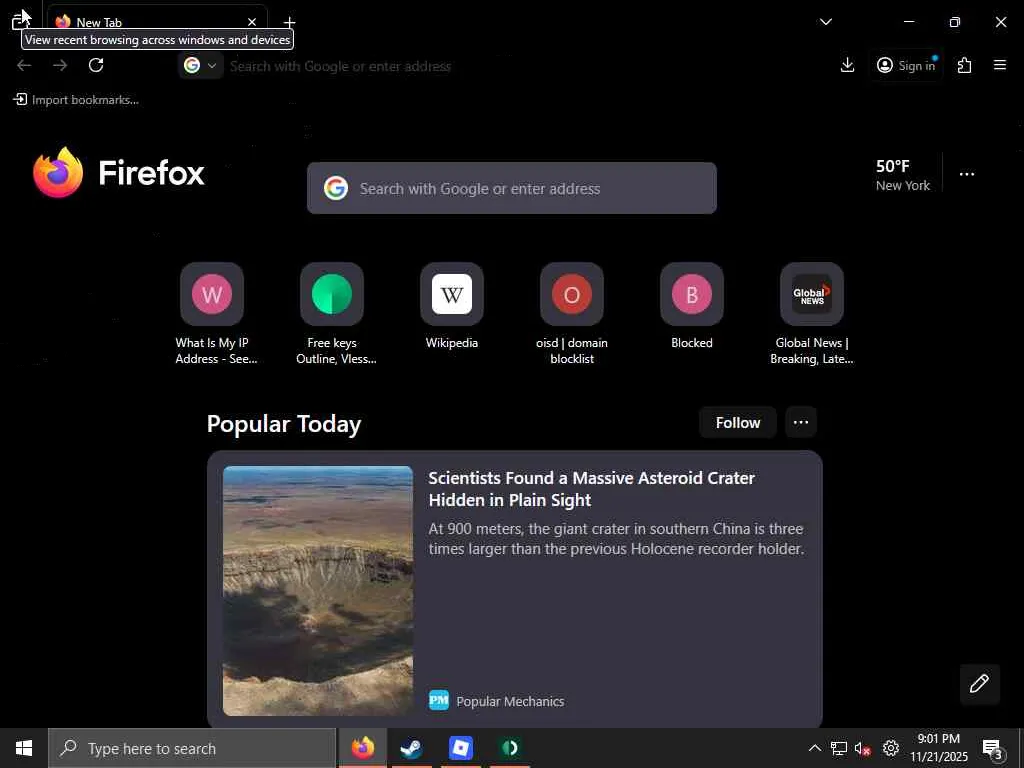Click the Popular Mechanics source label
Image resolution: width=1024 pixels, height=768 pixels.
[510, 701]
